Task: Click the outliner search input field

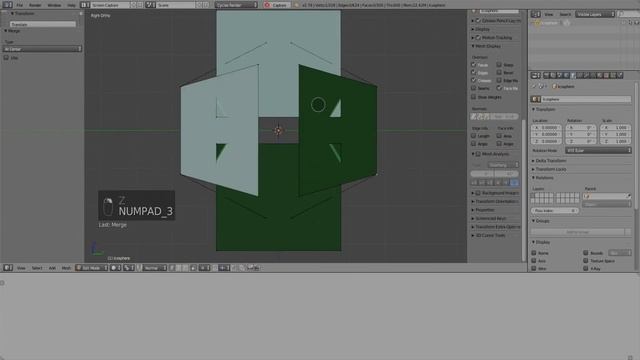Action: [628, 14]
